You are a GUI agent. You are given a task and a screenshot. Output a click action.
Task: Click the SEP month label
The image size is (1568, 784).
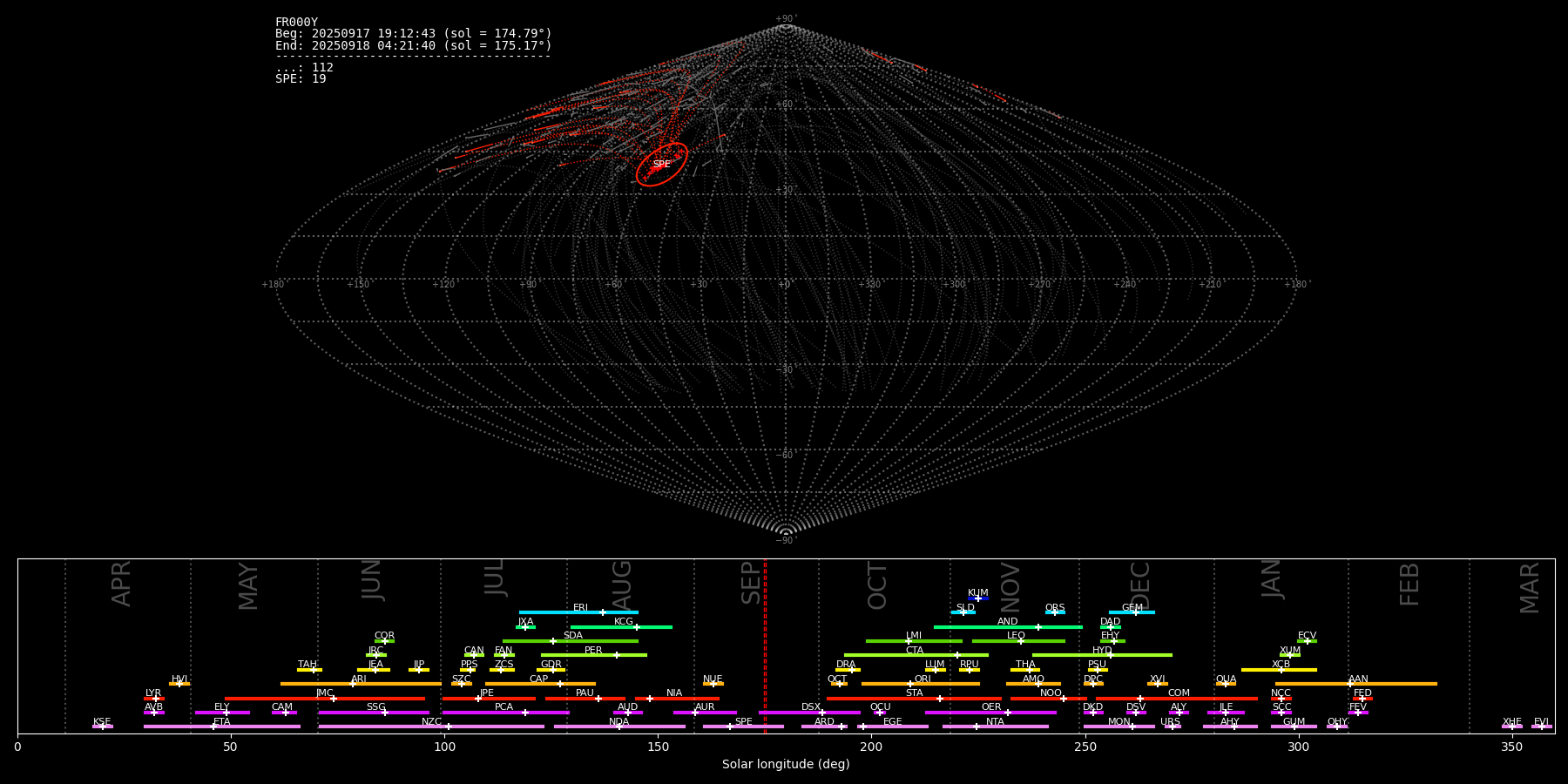(751, 583)
